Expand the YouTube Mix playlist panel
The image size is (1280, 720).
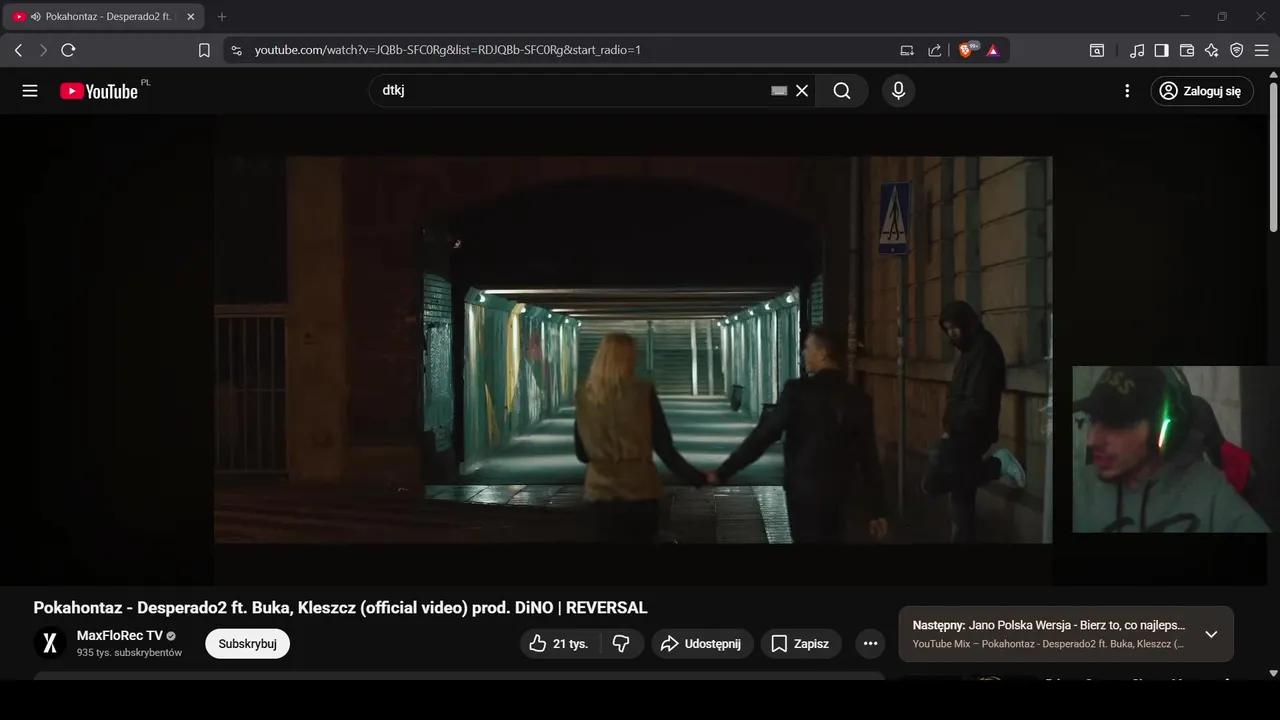pos(1211,634)
